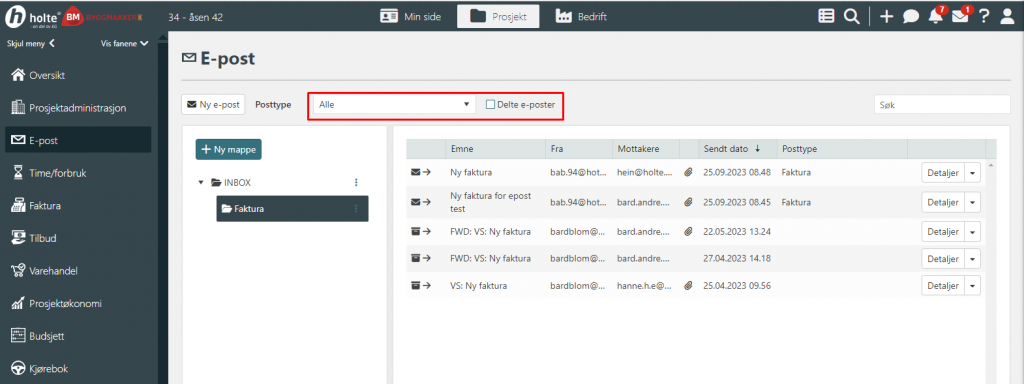Expand the Detaljer dropdown arrow for Ny faktura
The width and height of the screenshot is (1024, 384).
pyautogui.click(x=972, y=173)
